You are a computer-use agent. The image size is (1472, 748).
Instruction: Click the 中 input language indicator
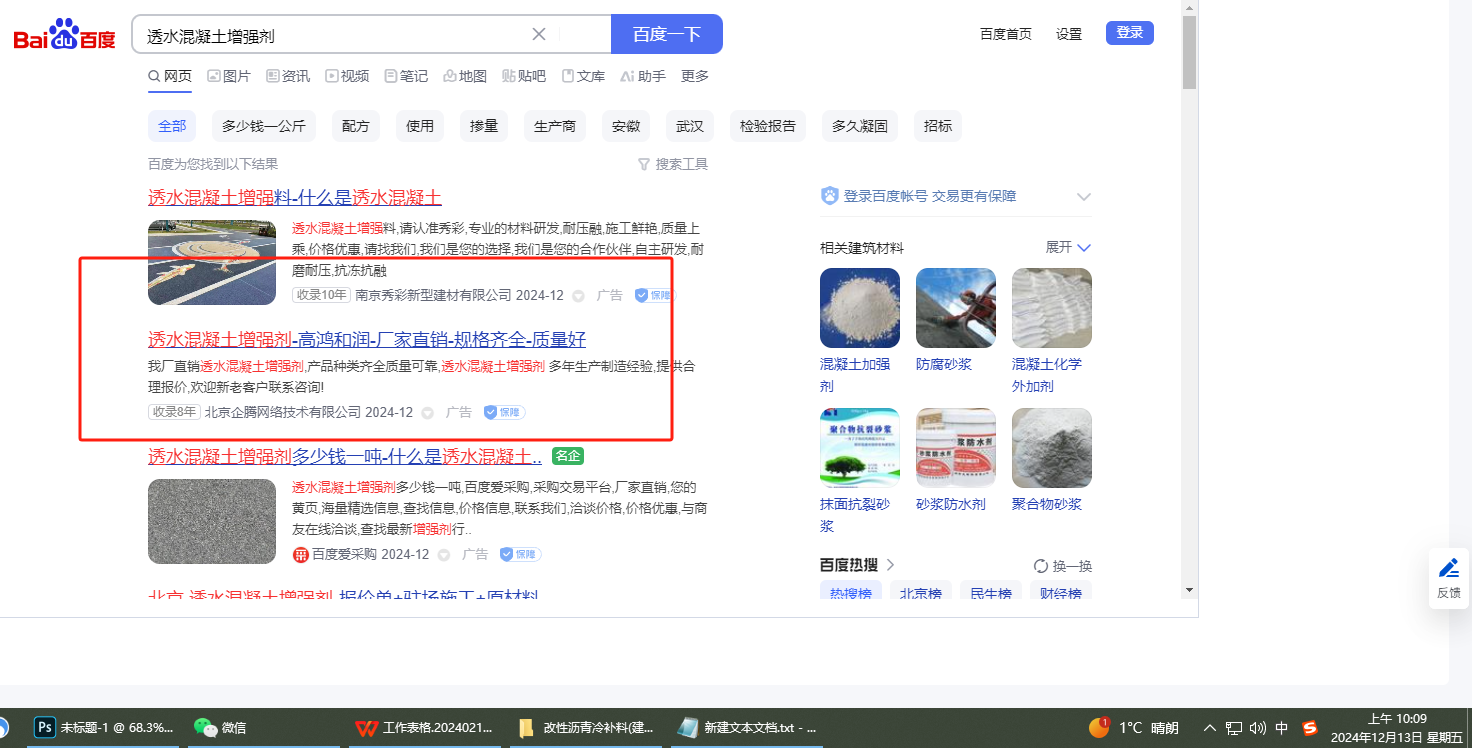click(1282, 728)
